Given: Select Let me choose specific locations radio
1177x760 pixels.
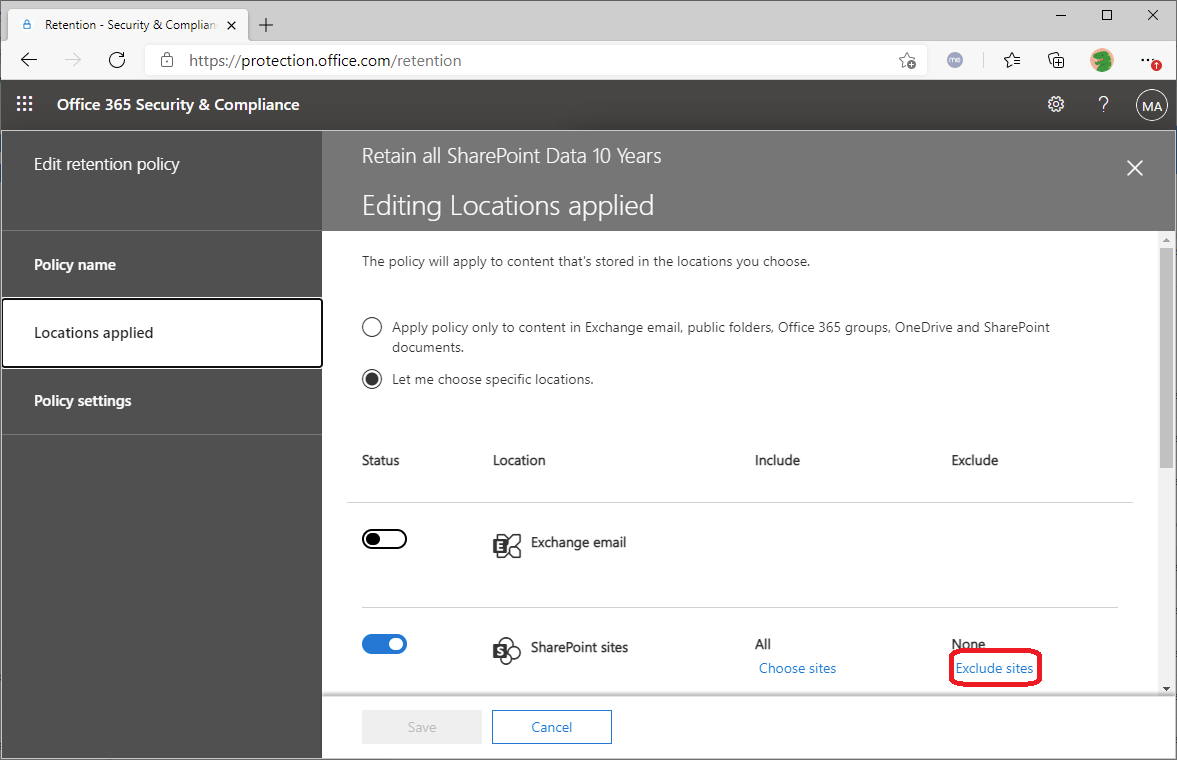Looking at the screenshot, I should 372,379.
